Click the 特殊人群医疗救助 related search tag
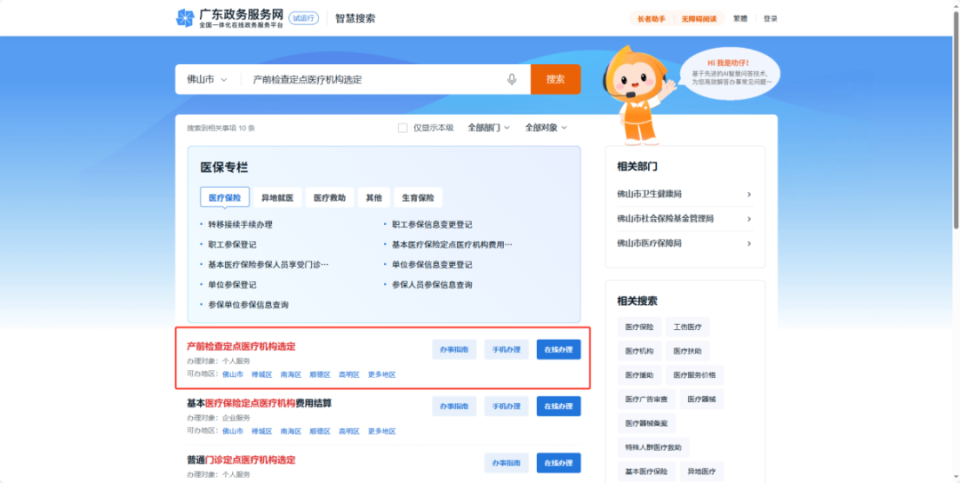Viewport: 960px width, 483px height. [653, 447]
